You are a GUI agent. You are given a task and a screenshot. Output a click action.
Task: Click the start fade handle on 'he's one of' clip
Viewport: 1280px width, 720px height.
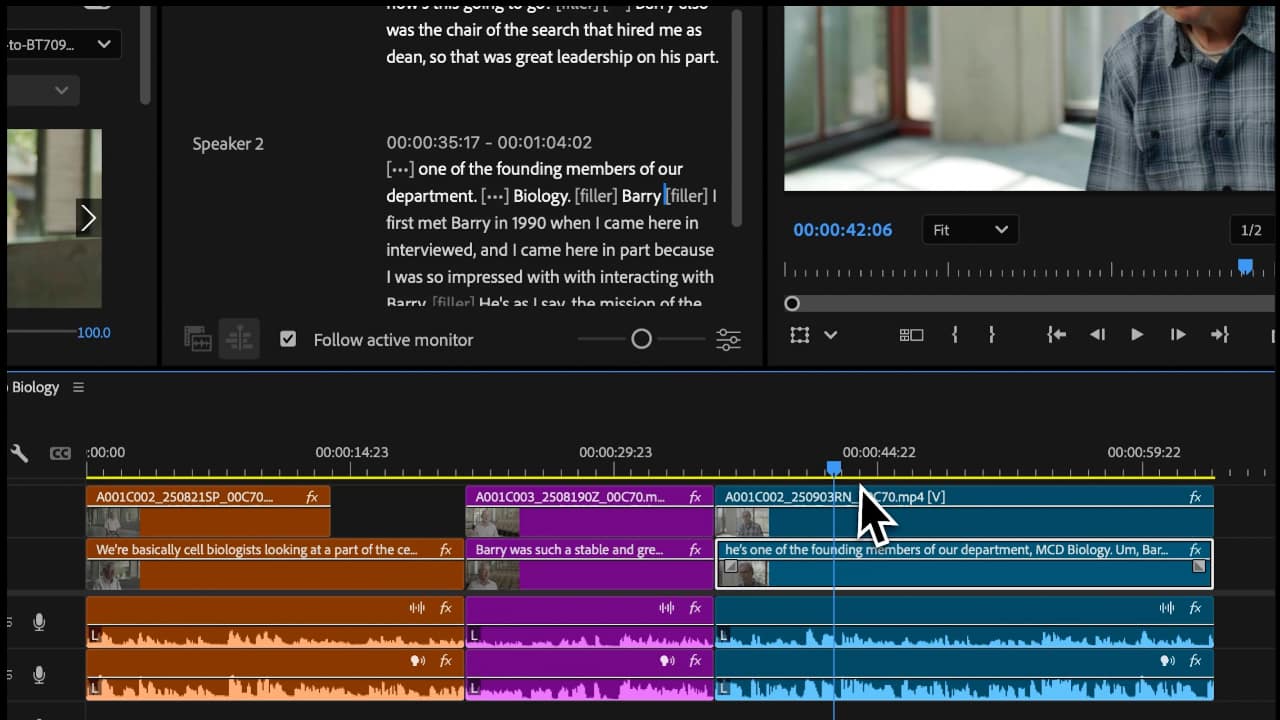tap(730, 566)
